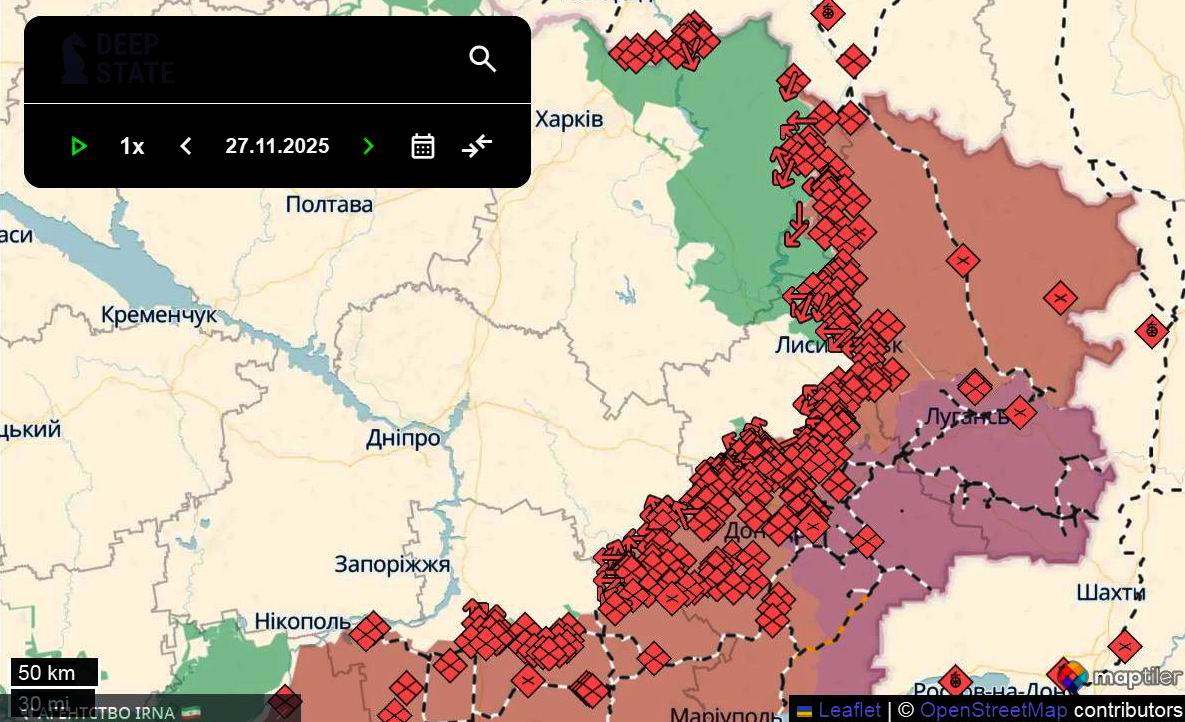This screenshot has width=1185, height=722.
Task: Toggle the 1x playback speed setting
Action: [130, 146]
